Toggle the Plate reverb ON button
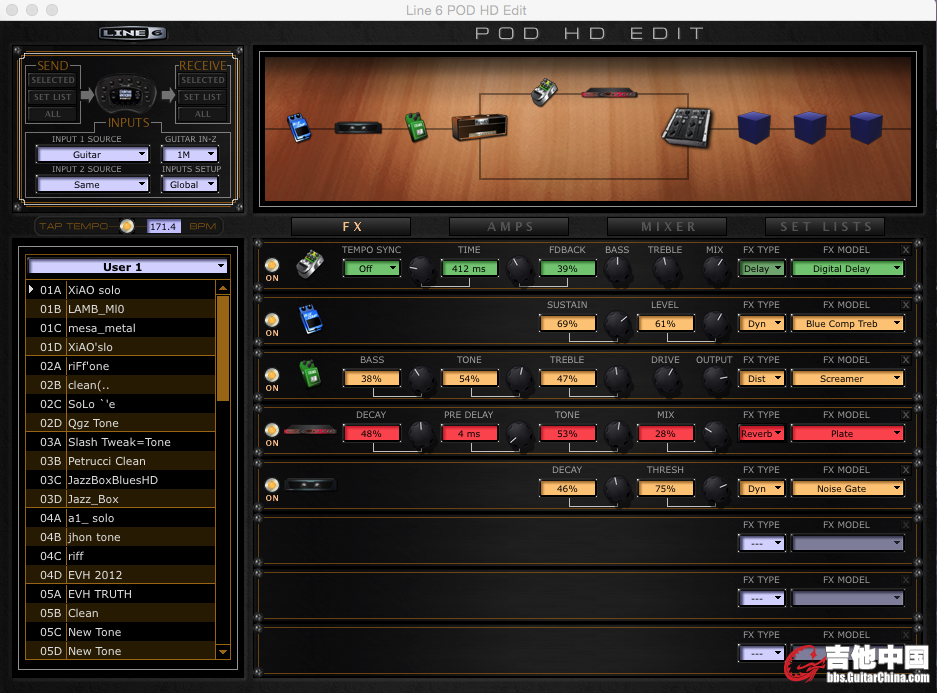Screen dimensions: 937x693 pos(272,431)
